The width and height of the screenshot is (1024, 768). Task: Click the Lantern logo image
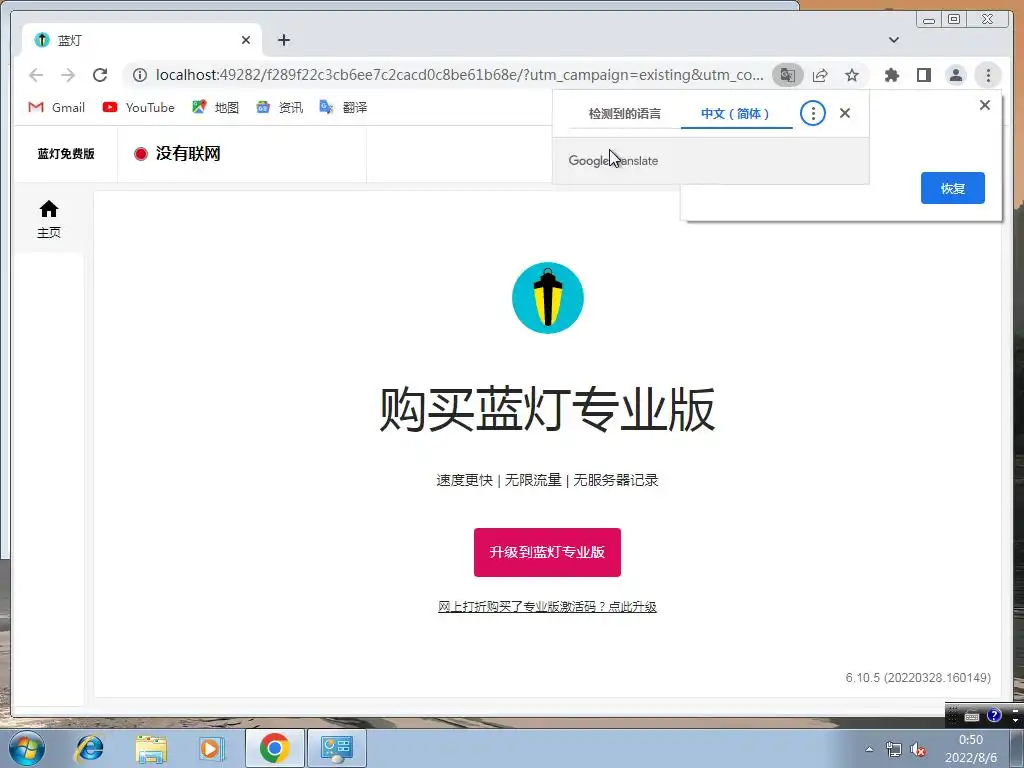click(x=547, y=298)
